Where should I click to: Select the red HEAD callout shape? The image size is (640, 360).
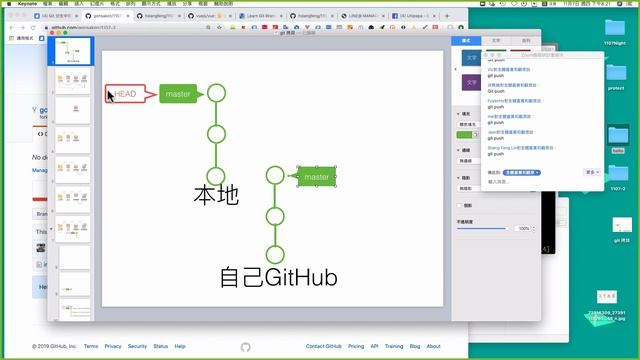[x=126, y=94]
